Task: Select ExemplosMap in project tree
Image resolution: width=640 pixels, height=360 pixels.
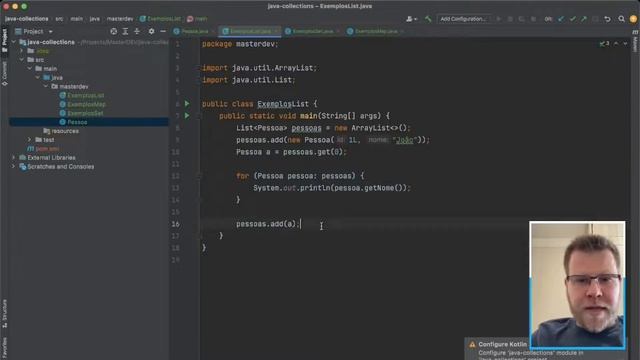Action: click(x=86, y=104)
